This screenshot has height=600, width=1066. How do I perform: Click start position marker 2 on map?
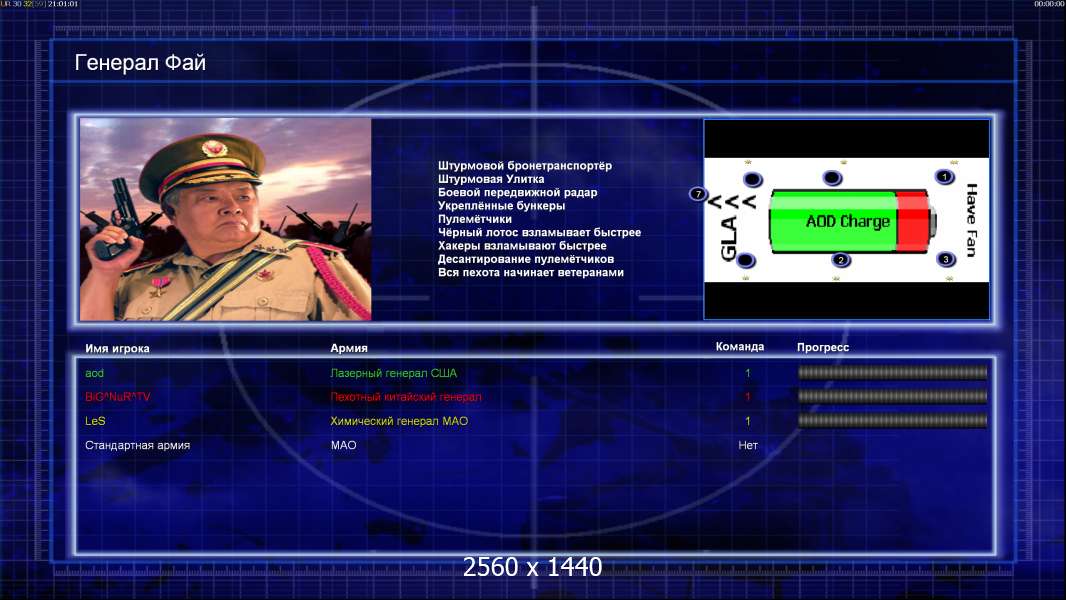coord(841,260)
